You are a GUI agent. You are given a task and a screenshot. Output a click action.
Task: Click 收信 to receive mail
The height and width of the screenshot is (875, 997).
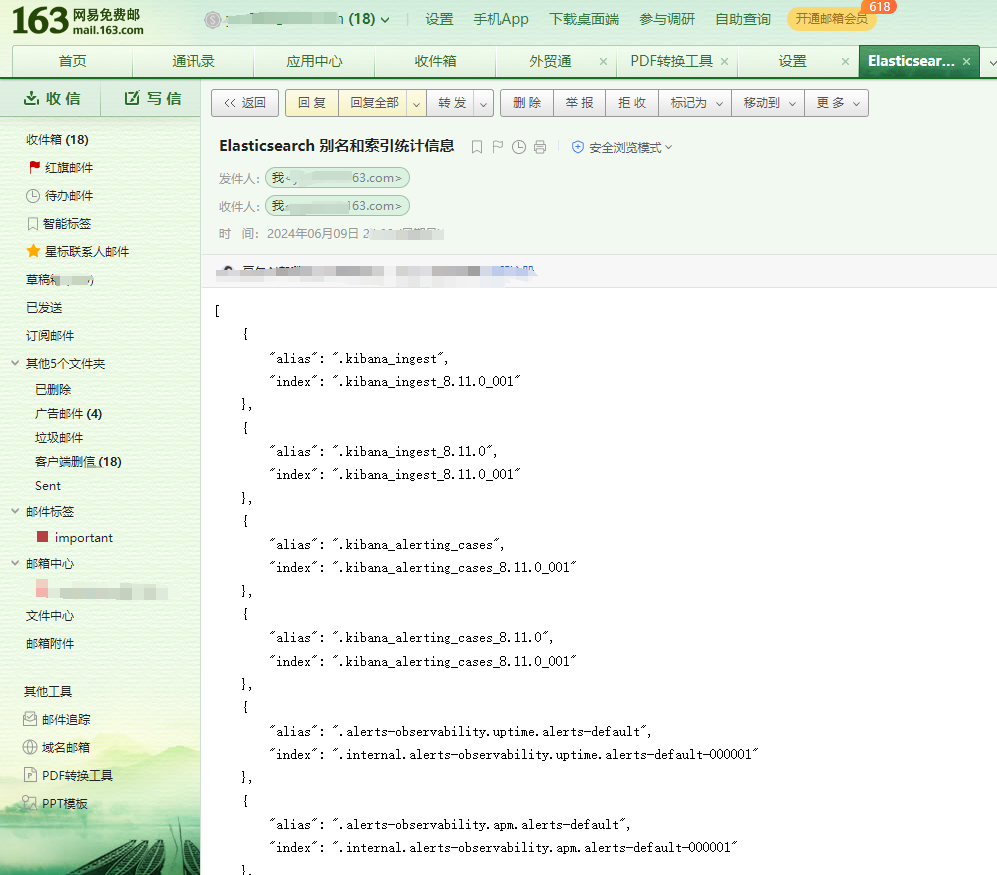tap(52, 99)
